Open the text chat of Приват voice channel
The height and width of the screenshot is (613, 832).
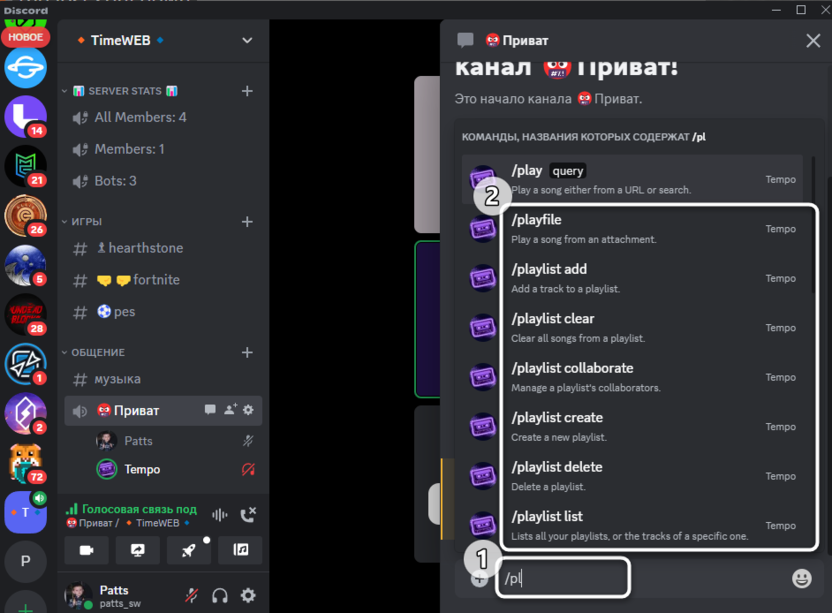click(x=210, y=410)
